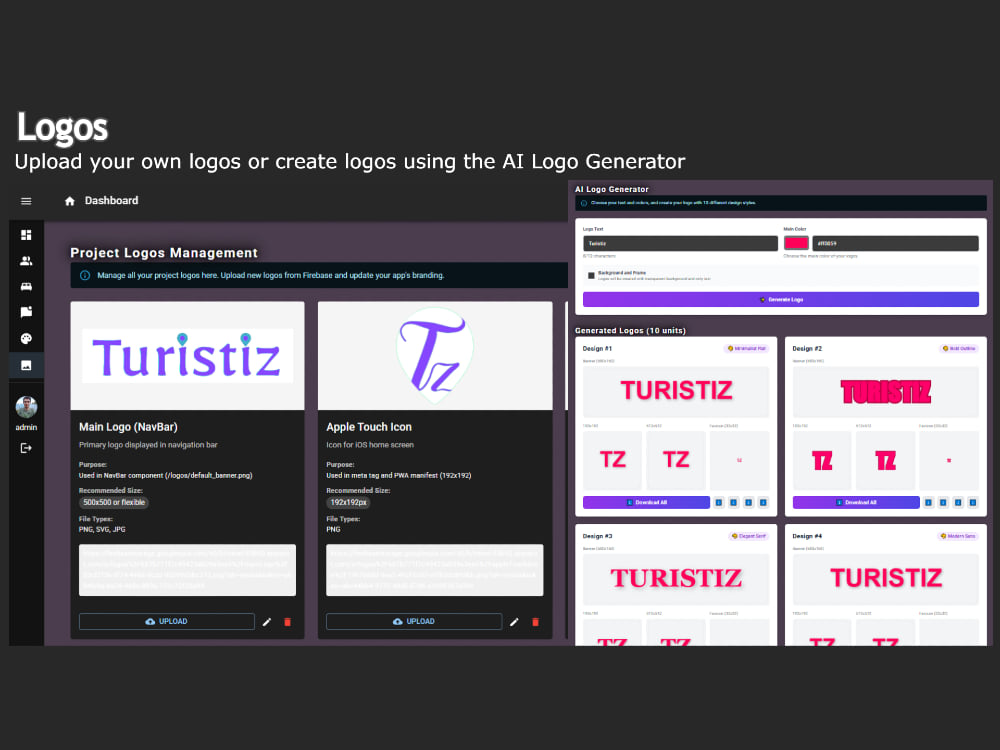The image size is (1000, 750).
Task: Click Design #2 TURISTIZ banner preview
Action: 885,390
